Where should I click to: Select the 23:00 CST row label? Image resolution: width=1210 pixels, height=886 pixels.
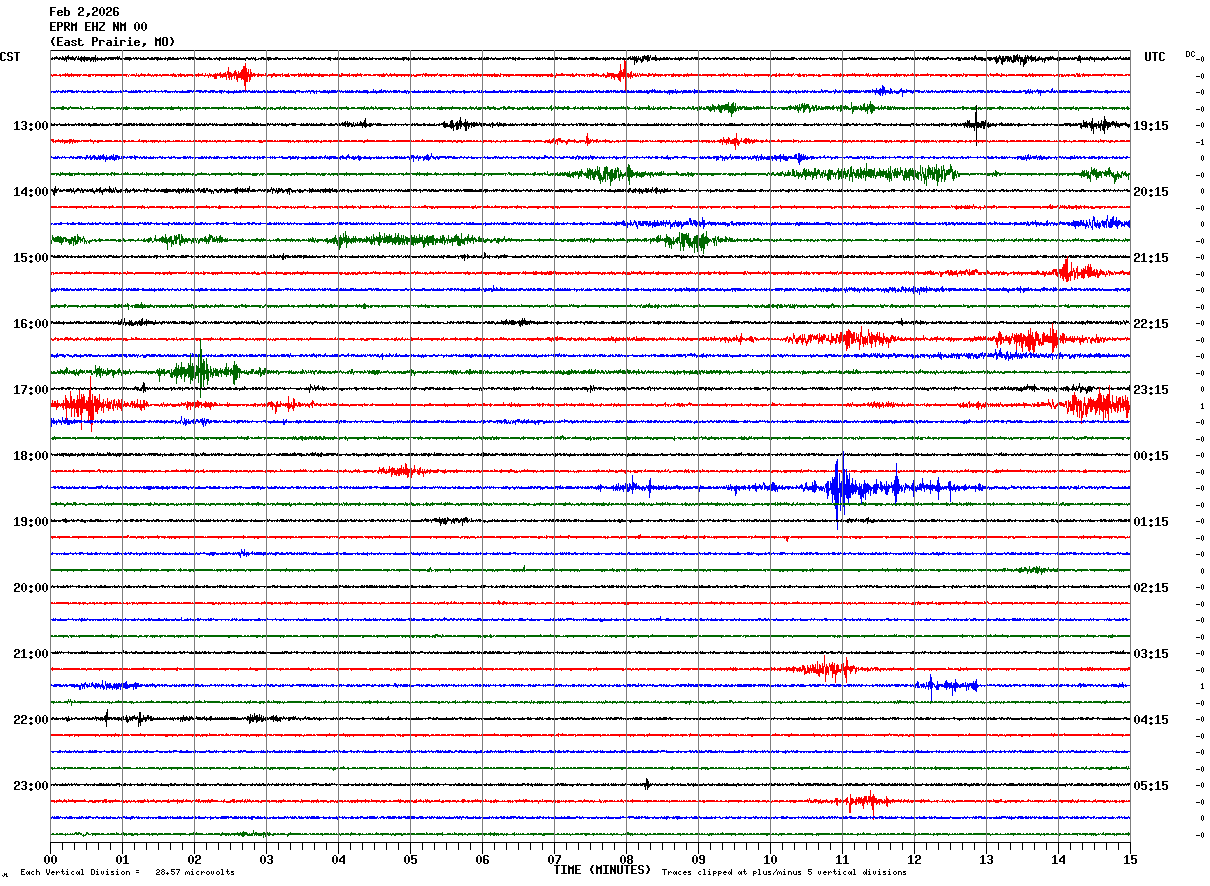coord(31,786)
